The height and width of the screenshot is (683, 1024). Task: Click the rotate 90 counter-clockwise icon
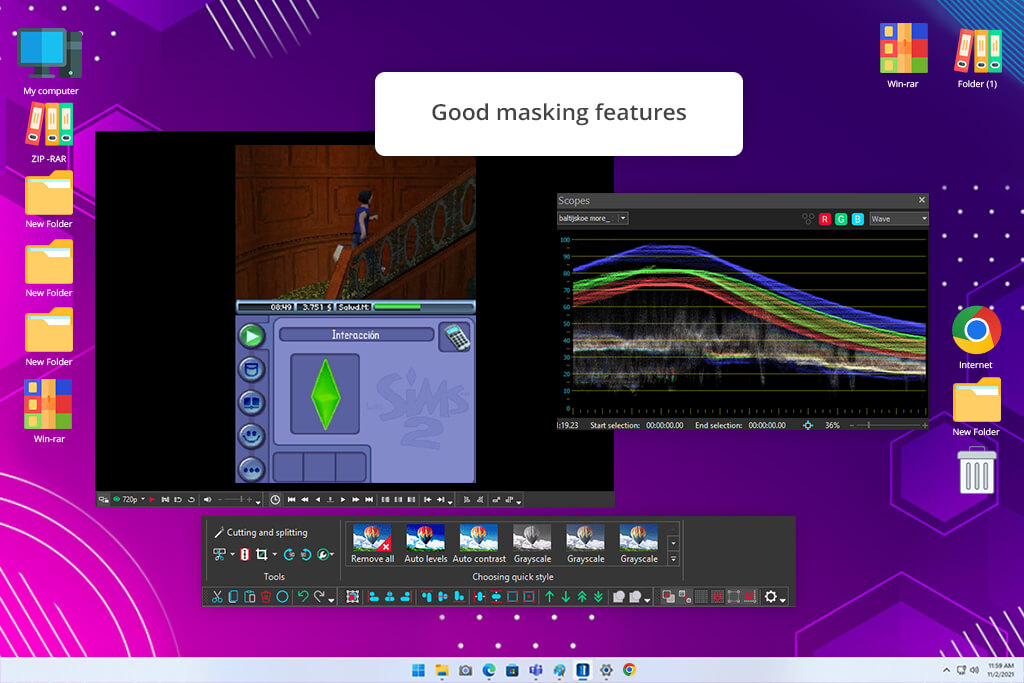pos(289,554)
